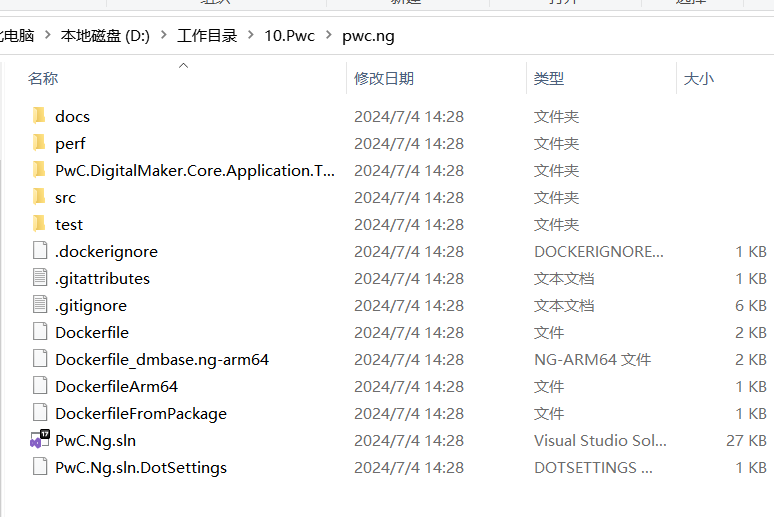The height and width of the screenshot is (517, 774).
Task: Click the DockerfileArm64 file icon
Action: (x=40, y=386)
